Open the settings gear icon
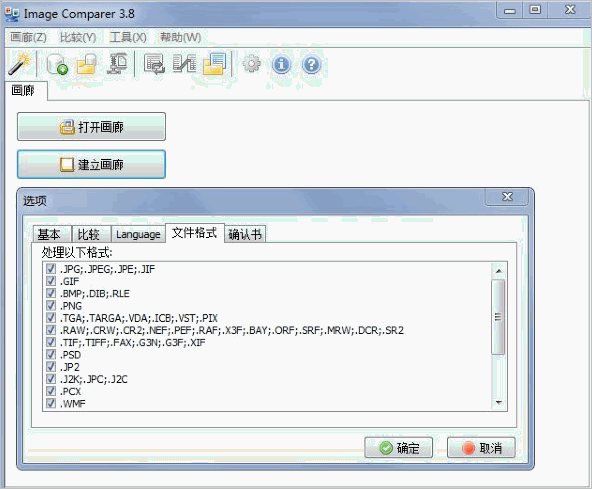592x489 pixels. click(251, 64)
